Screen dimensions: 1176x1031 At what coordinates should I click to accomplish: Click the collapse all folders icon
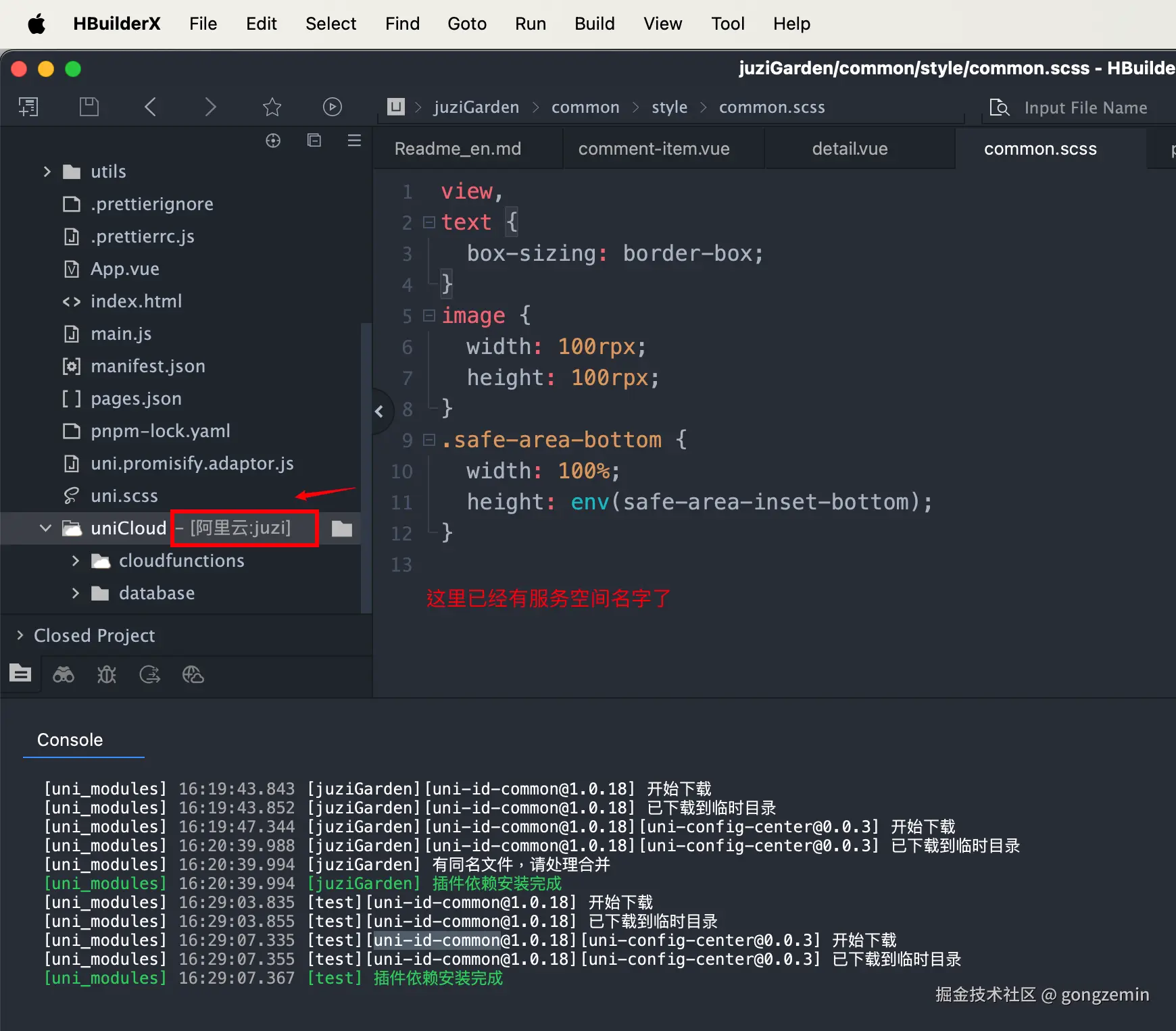(314, 141)
